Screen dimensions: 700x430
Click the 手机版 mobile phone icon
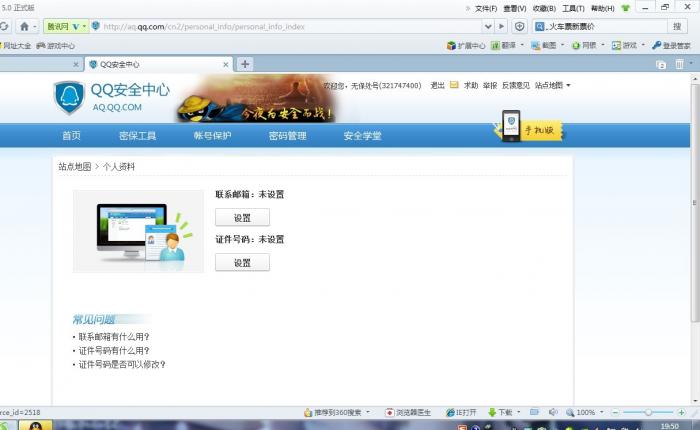[511, 125]
